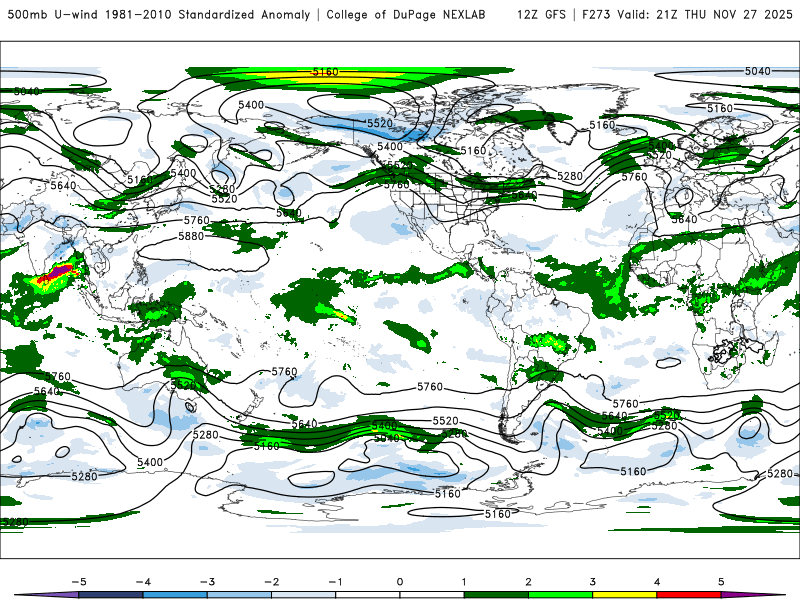Click the colorbar label "-1"
Screen dimensions: 800x600
pos(335,582)
